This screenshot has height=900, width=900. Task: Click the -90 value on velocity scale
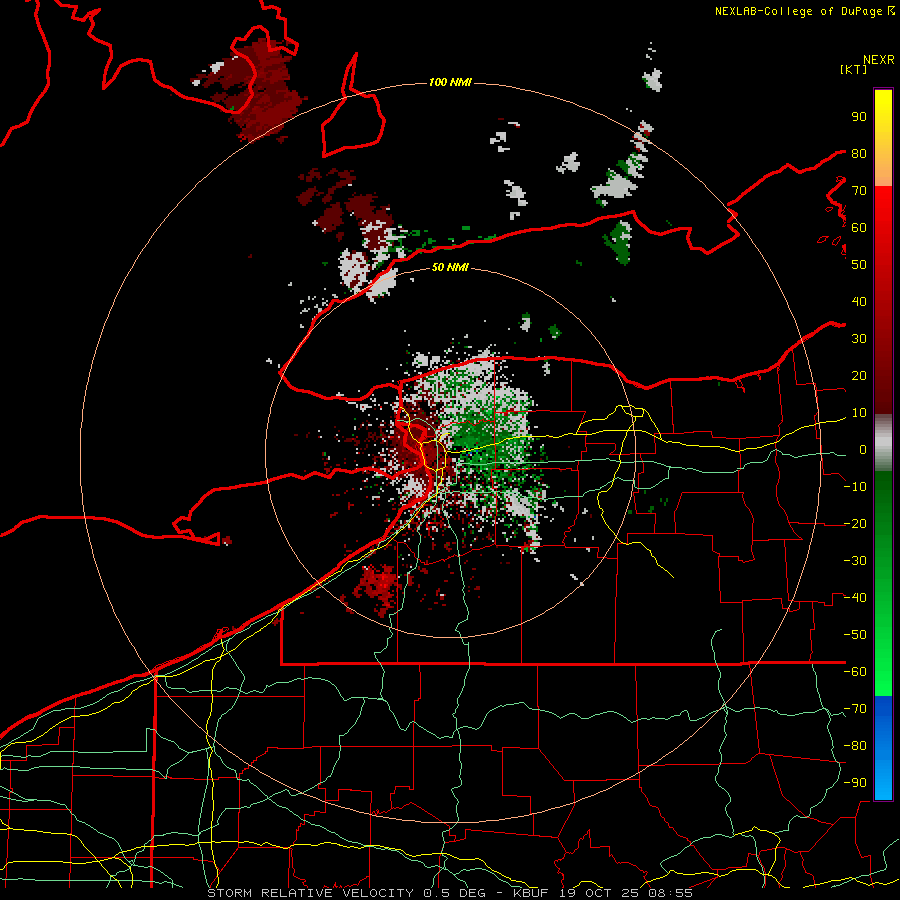[x=855, y=783]
